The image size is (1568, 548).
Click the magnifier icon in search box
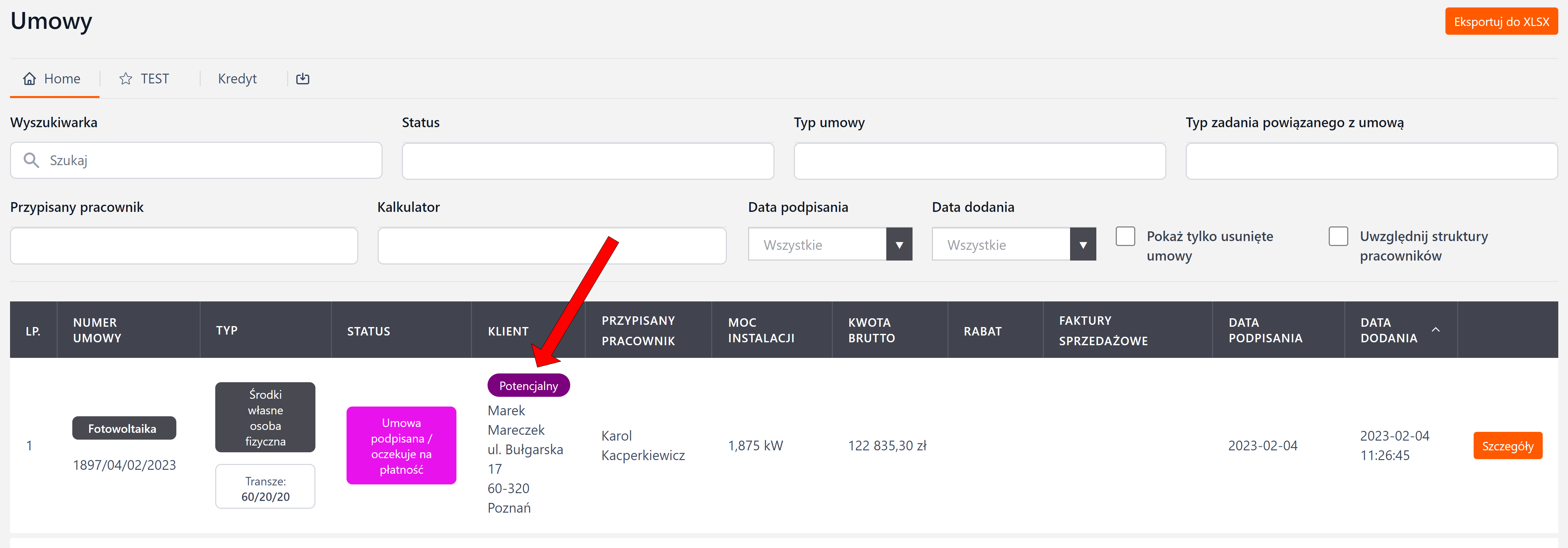31,160
